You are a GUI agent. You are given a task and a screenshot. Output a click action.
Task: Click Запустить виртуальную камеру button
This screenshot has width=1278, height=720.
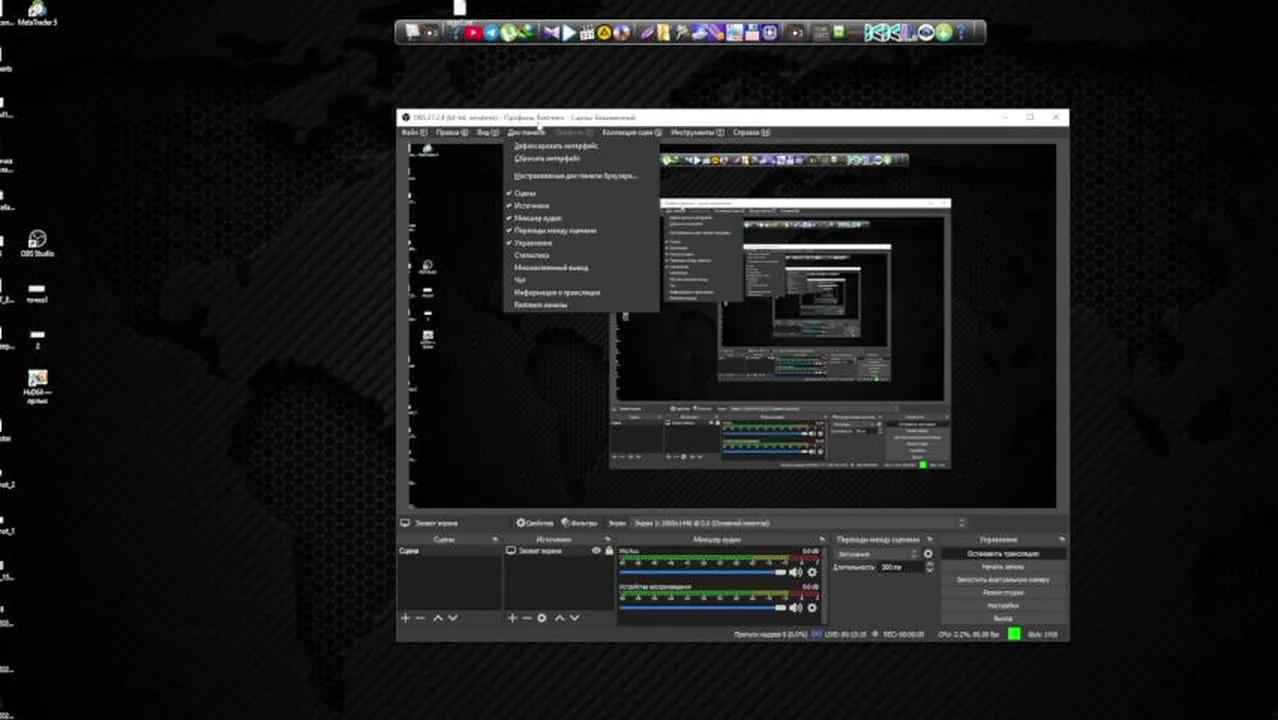coord(1003,579)
